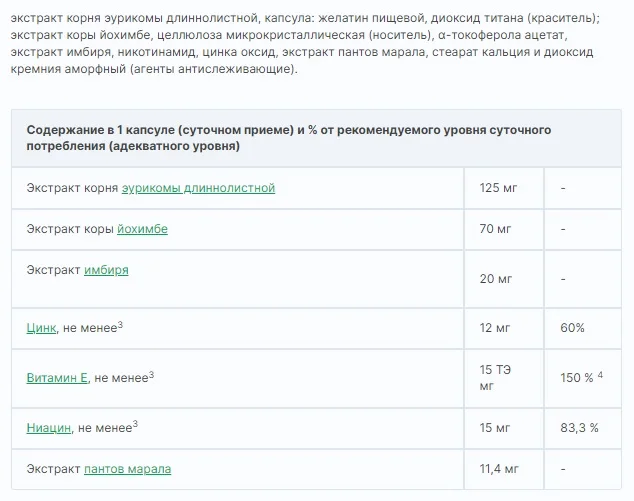
Task: Select the 83,3 % percentage cell
Action: [579, 428]
